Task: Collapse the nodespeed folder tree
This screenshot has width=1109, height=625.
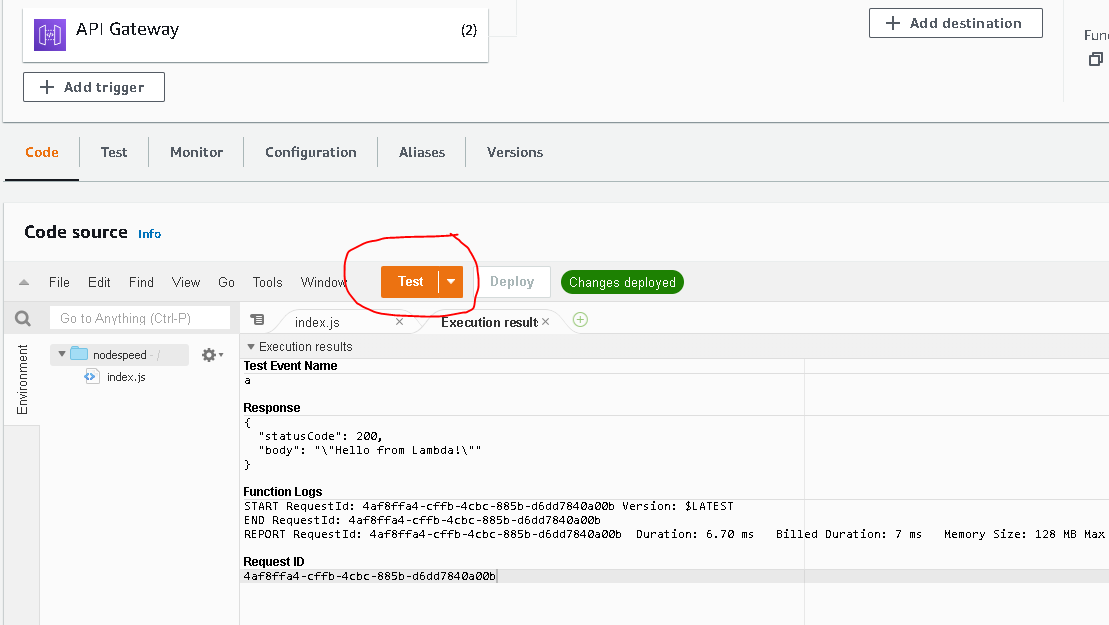Action: 62,354
